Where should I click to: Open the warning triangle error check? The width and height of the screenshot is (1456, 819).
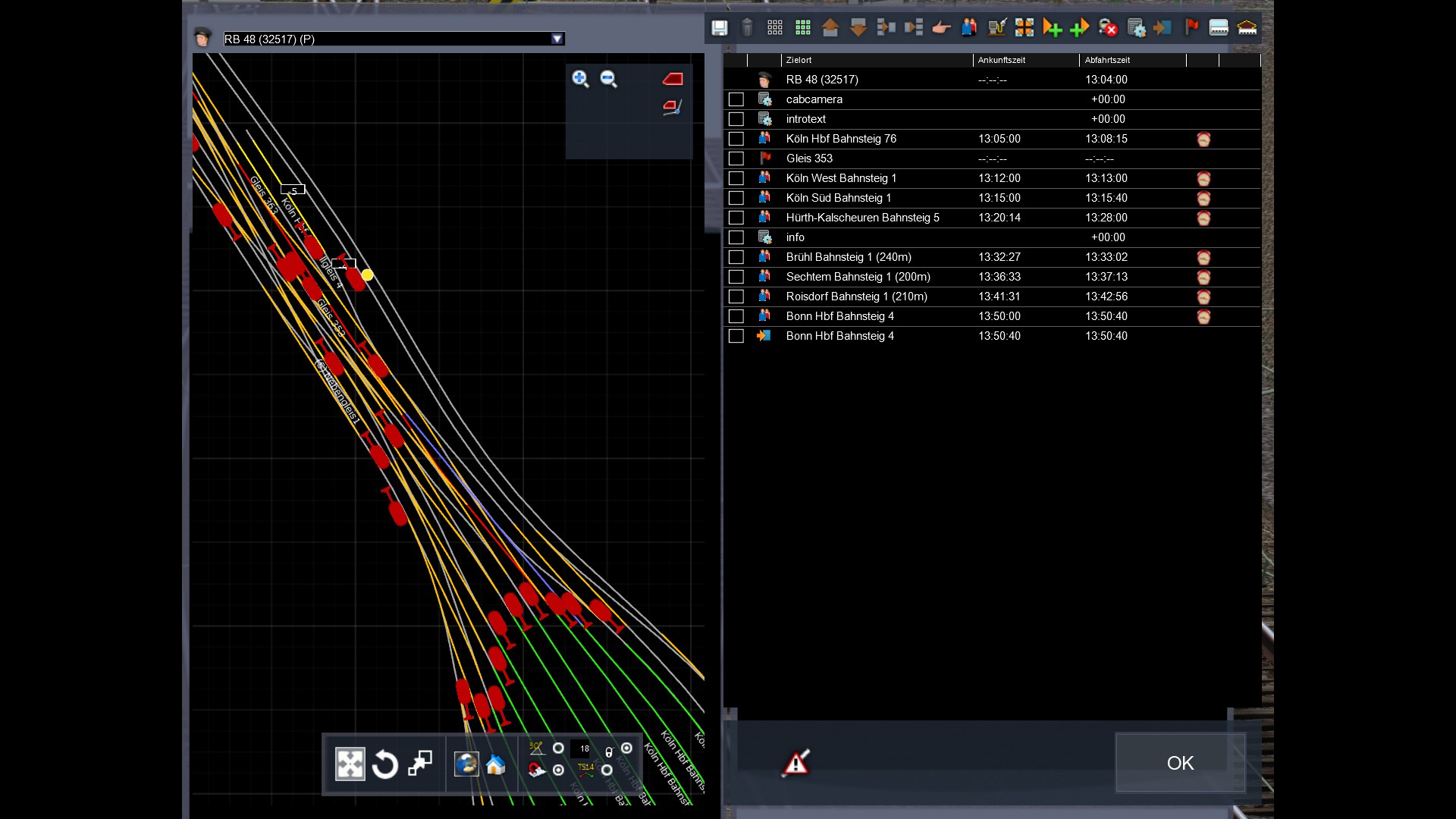tap(796, 763)
